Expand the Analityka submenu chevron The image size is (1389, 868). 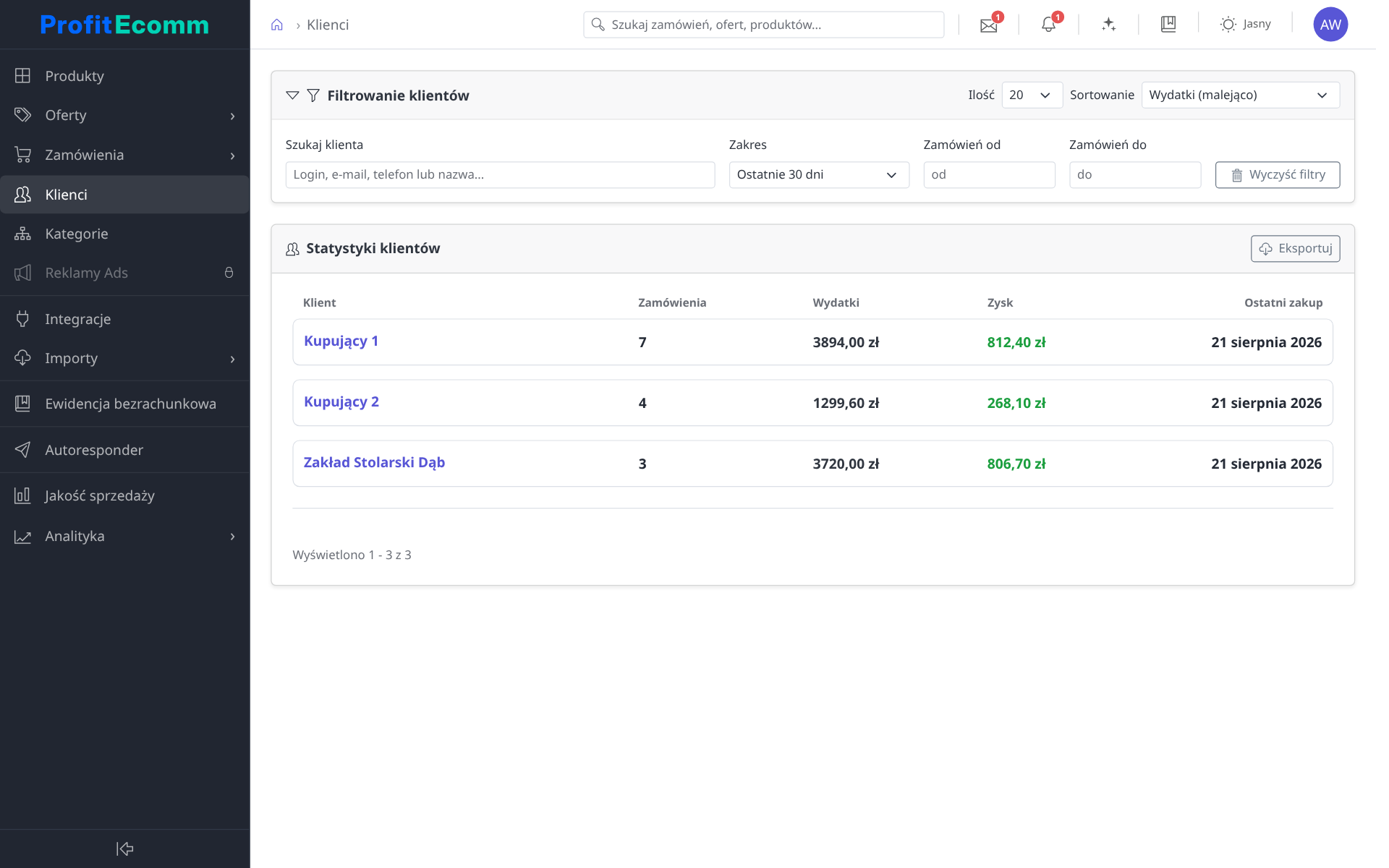coord(232,537)
